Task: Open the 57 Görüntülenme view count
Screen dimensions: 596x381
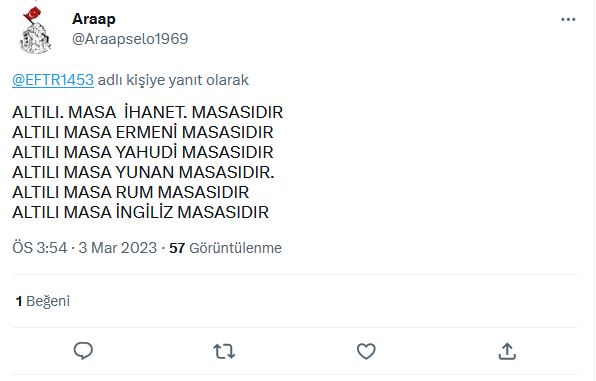Action: [225, 248]
